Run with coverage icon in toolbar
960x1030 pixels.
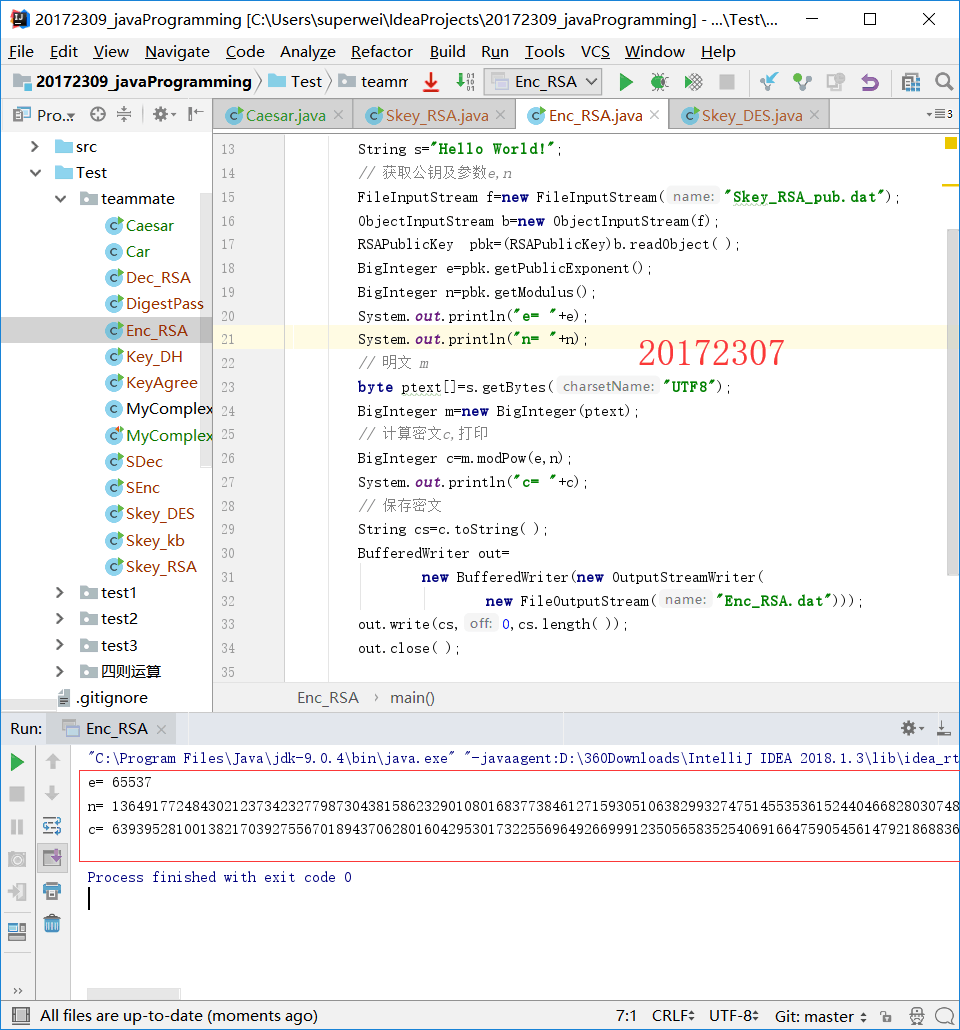693,82
